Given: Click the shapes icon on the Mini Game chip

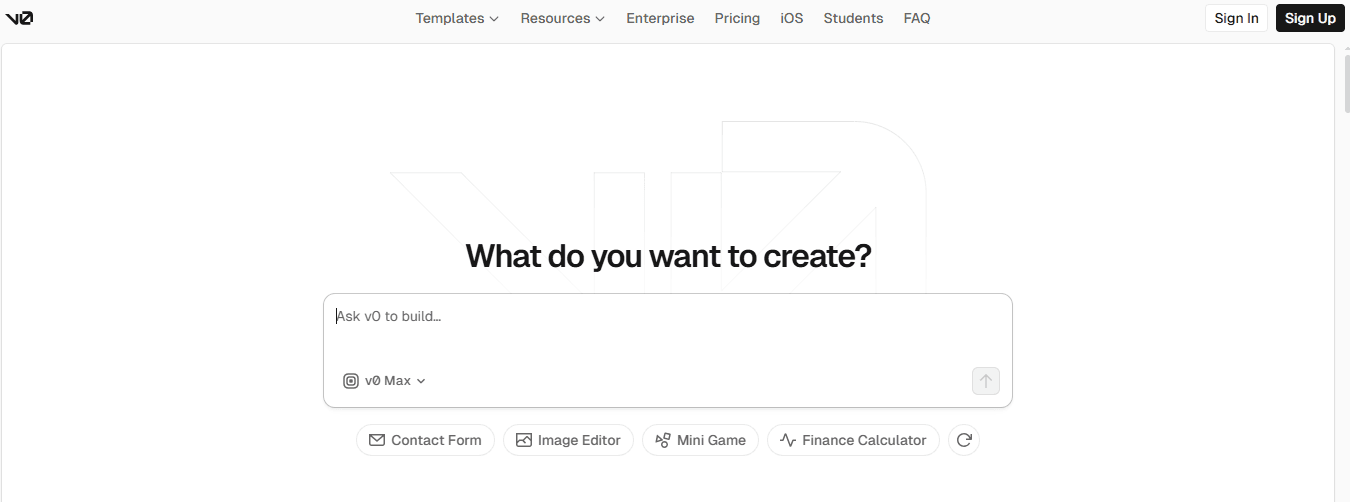Looking at the screenshot, I should click(663, 440).
